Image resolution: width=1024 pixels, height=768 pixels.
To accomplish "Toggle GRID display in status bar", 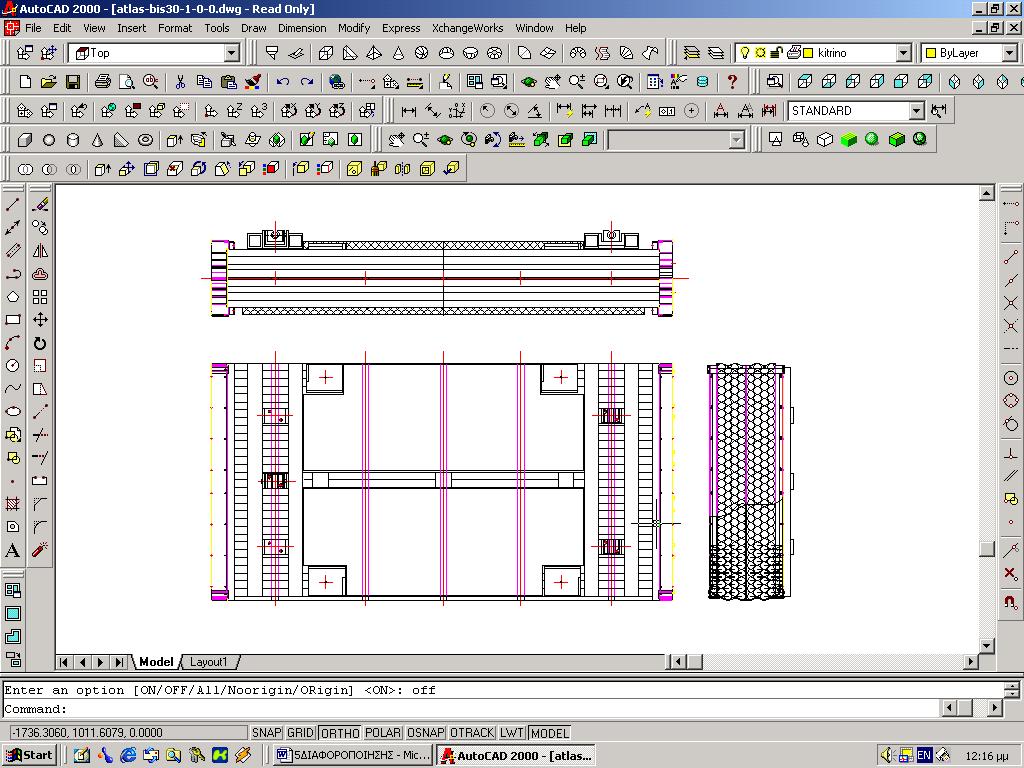I will pos(300,733).
